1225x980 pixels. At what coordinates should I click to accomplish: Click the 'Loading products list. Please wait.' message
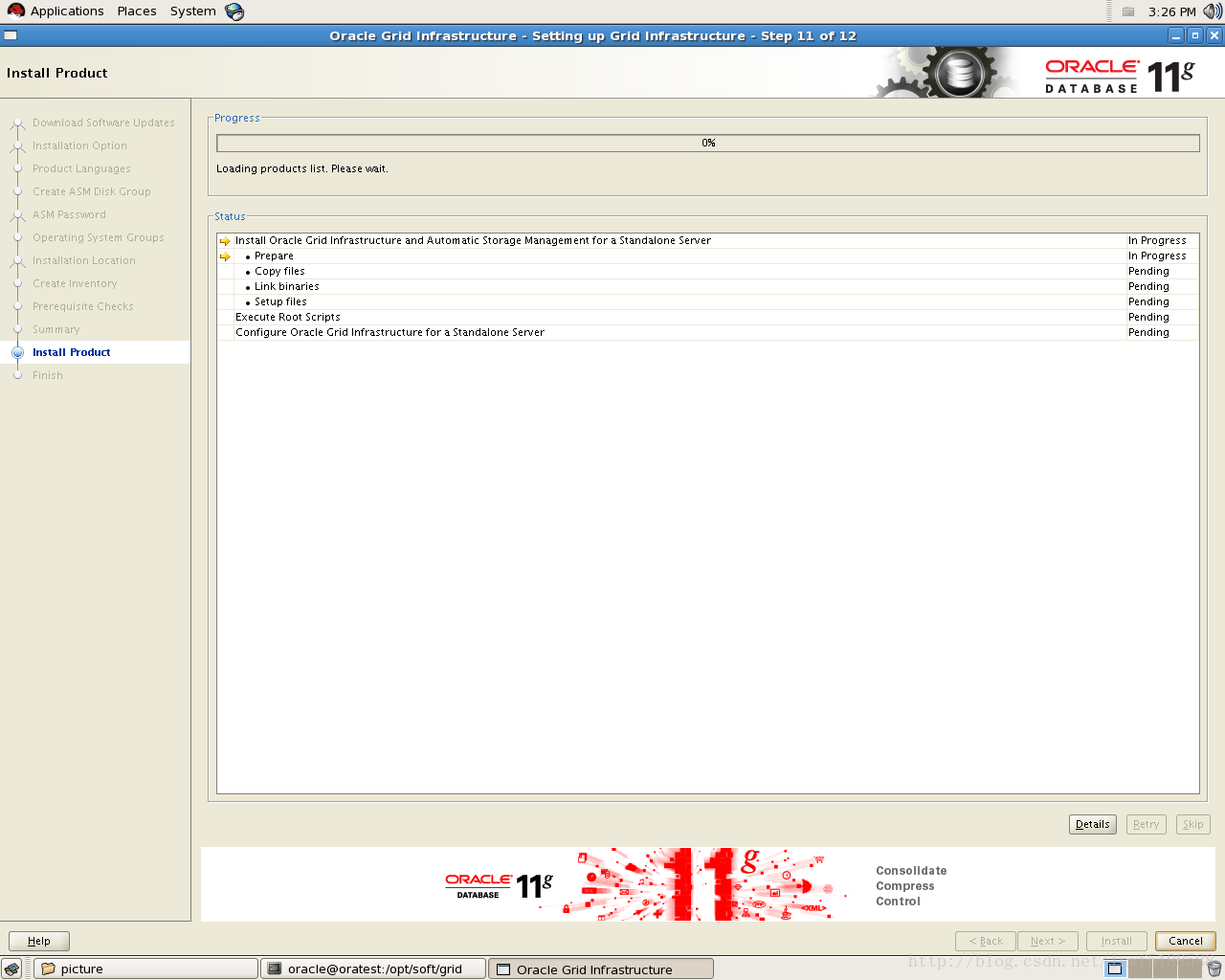point(302,168)
